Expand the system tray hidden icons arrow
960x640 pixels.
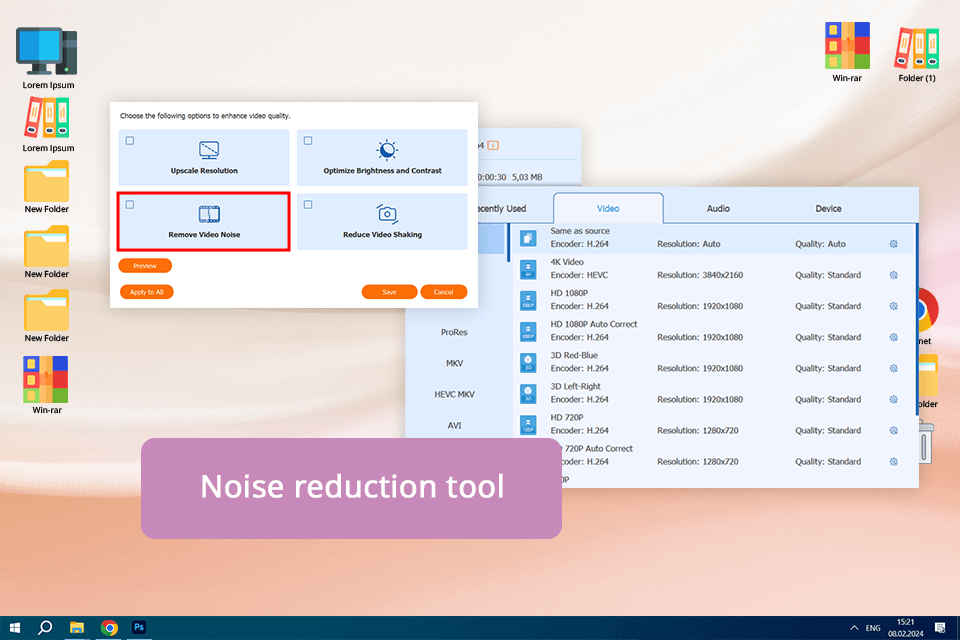(x=854, y=628)
